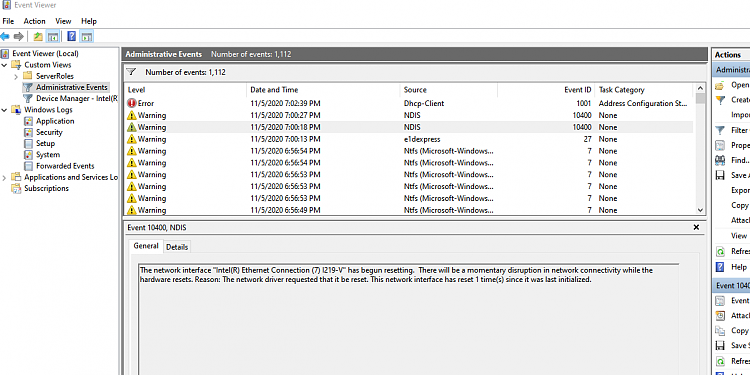Expand Applications and Services Logs node
This screenshot has width=750, height=375.
click(x=5, y=178)
